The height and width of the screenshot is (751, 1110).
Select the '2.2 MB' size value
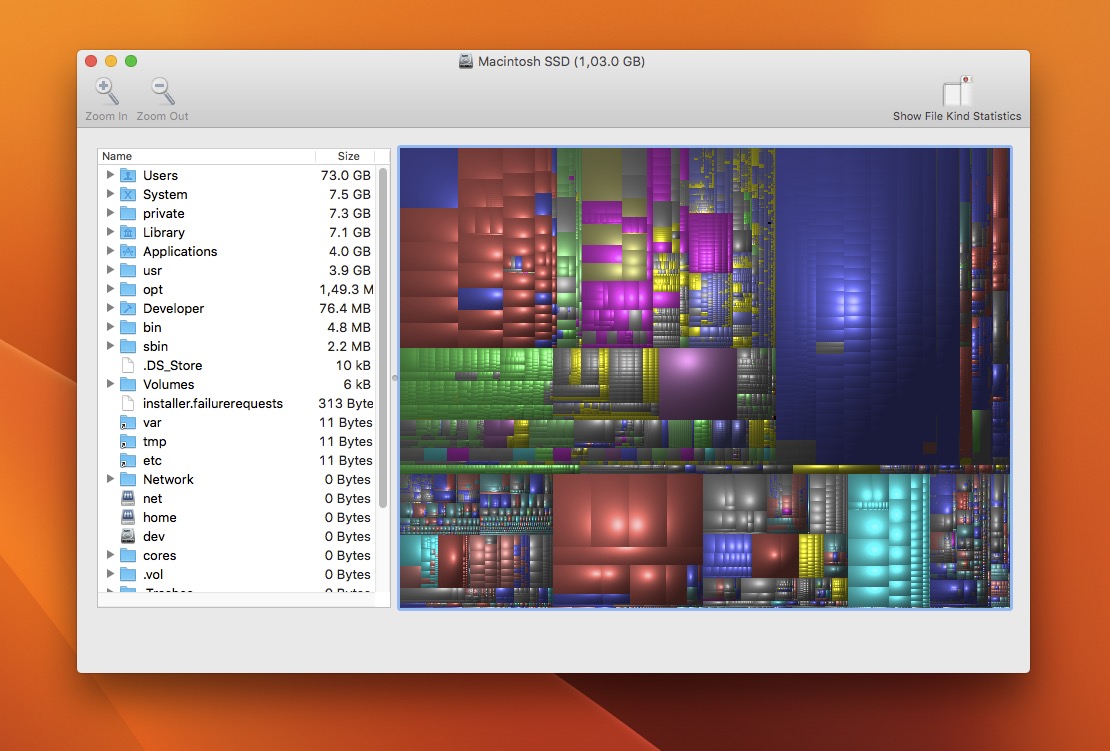pyautogui.click(x=349, y=346)
